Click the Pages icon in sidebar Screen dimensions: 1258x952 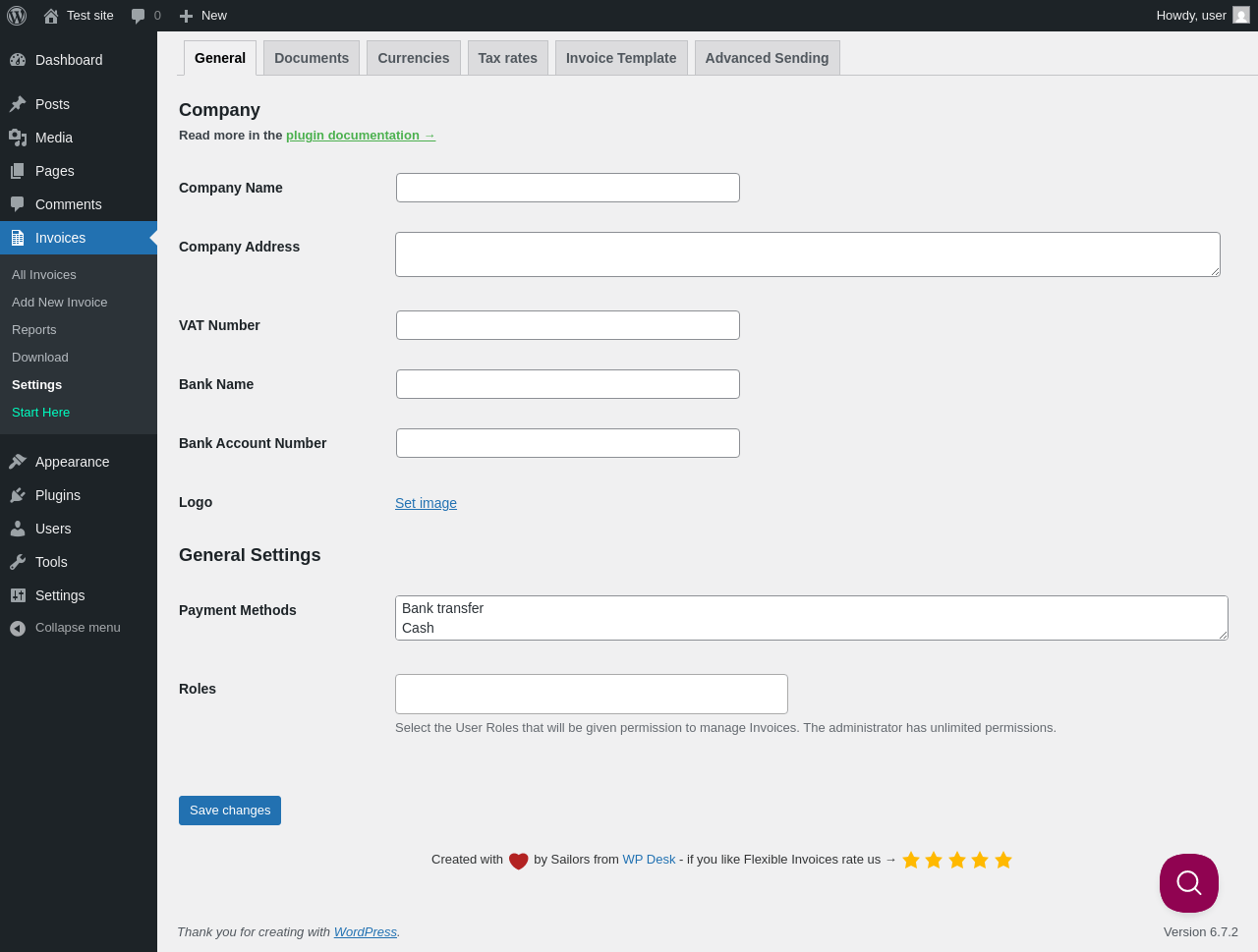click(x=18, y=171)
